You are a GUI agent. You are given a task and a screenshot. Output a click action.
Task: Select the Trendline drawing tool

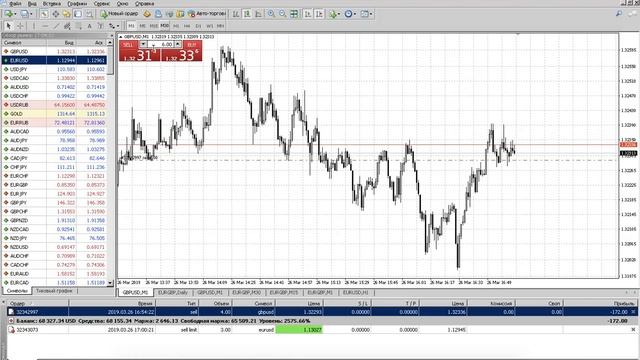pos(56,26)
